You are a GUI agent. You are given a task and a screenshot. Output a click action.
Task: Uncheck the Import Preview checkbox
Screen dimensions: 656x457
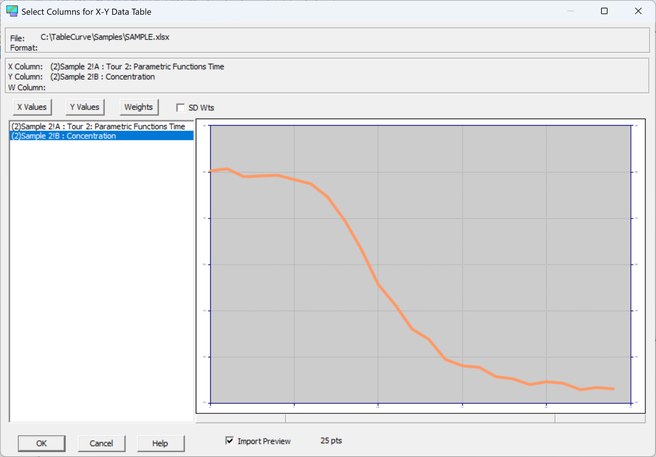[x=229, y=440]
